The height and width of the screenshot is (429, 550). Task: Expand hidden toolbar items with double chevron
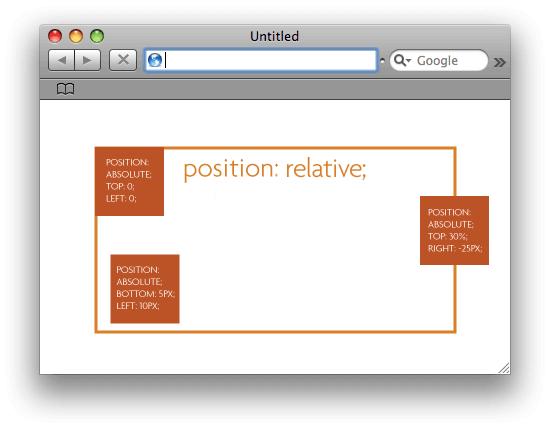point(499,62)
